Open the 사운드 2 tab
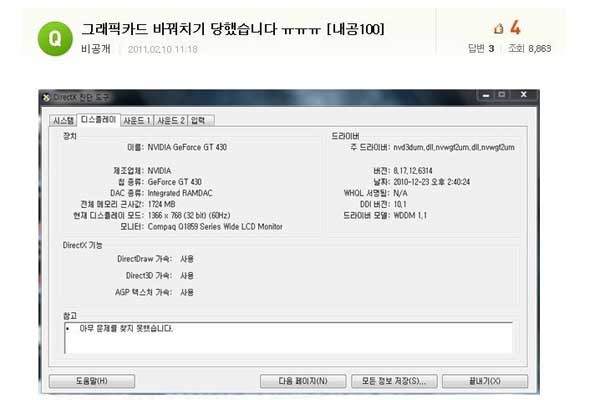 click(169, 119)
